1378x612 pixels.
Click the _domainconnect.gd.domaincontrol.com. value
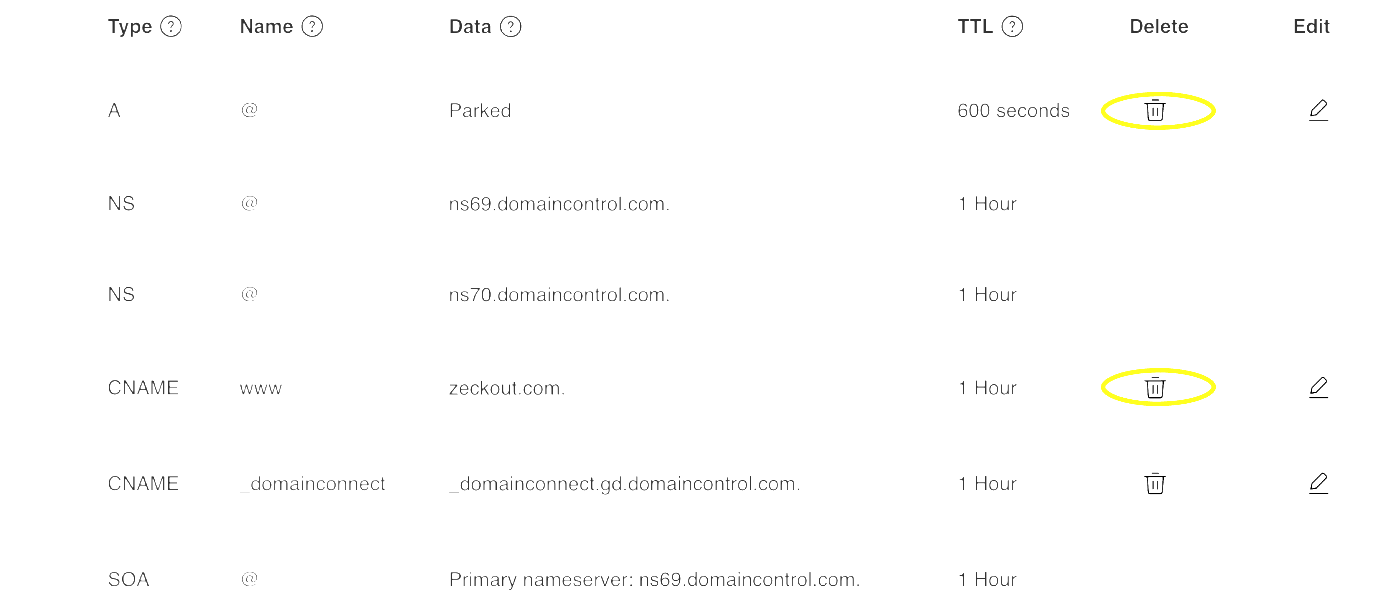tap(624, 484)
